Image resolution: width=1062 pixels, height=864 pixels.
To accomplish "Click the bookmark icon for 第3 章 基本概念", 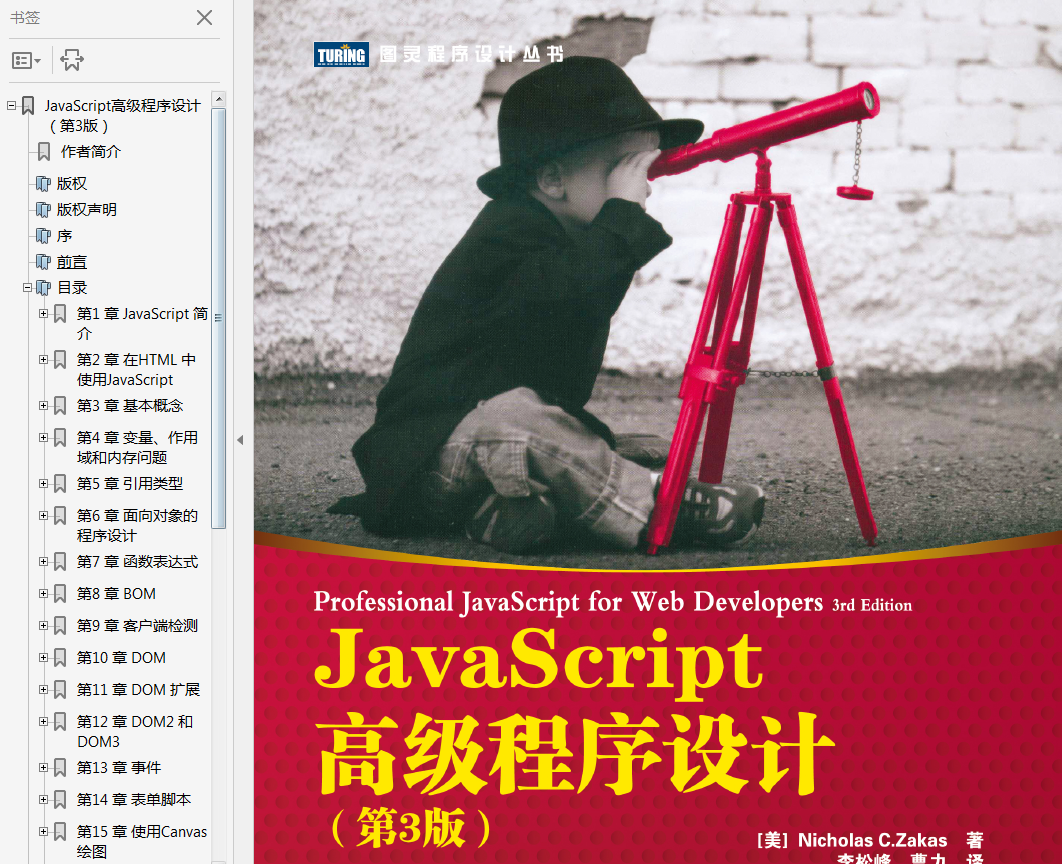I will pyautogui.click(x=60, y=406).
